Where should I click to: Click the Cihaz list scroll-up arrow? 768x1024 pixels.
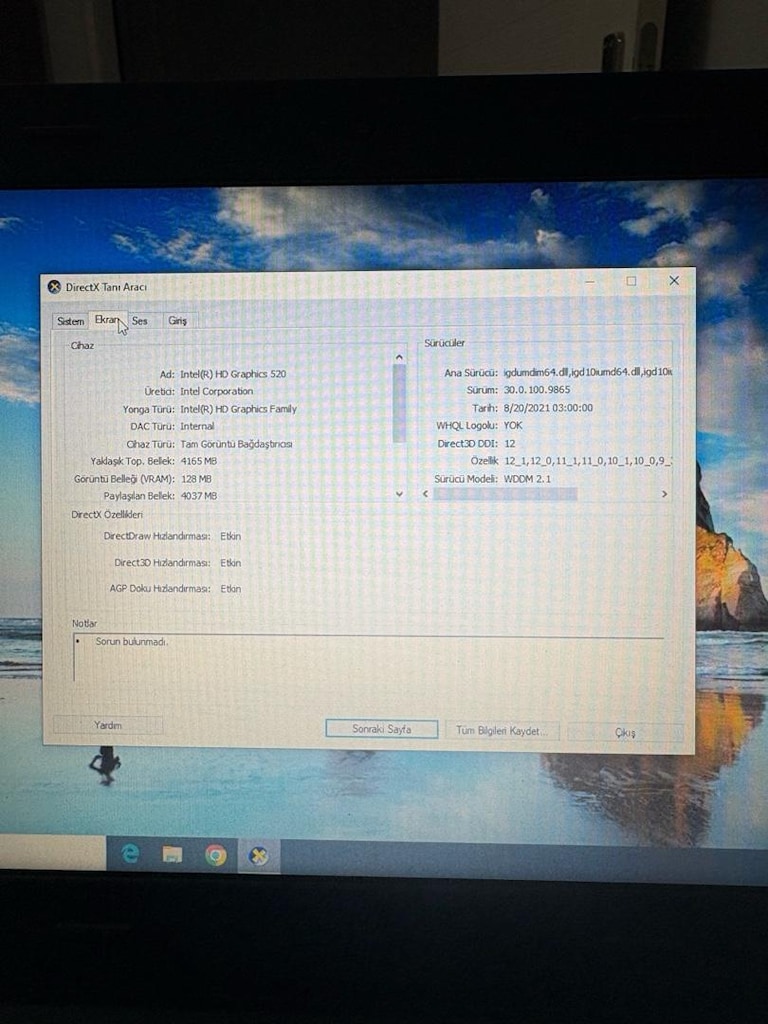400,357
